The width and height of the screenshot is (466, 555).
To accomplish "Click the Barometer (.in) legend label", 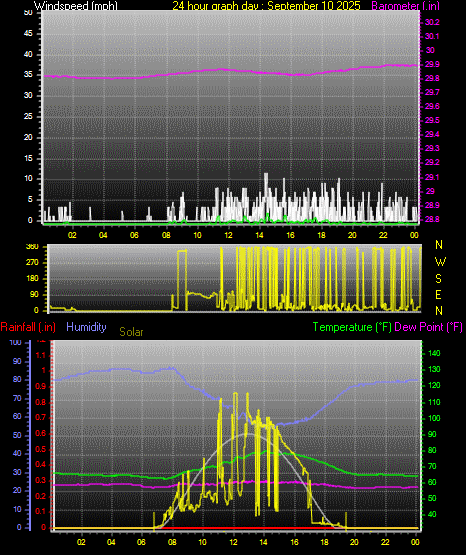I will [405, 6].
